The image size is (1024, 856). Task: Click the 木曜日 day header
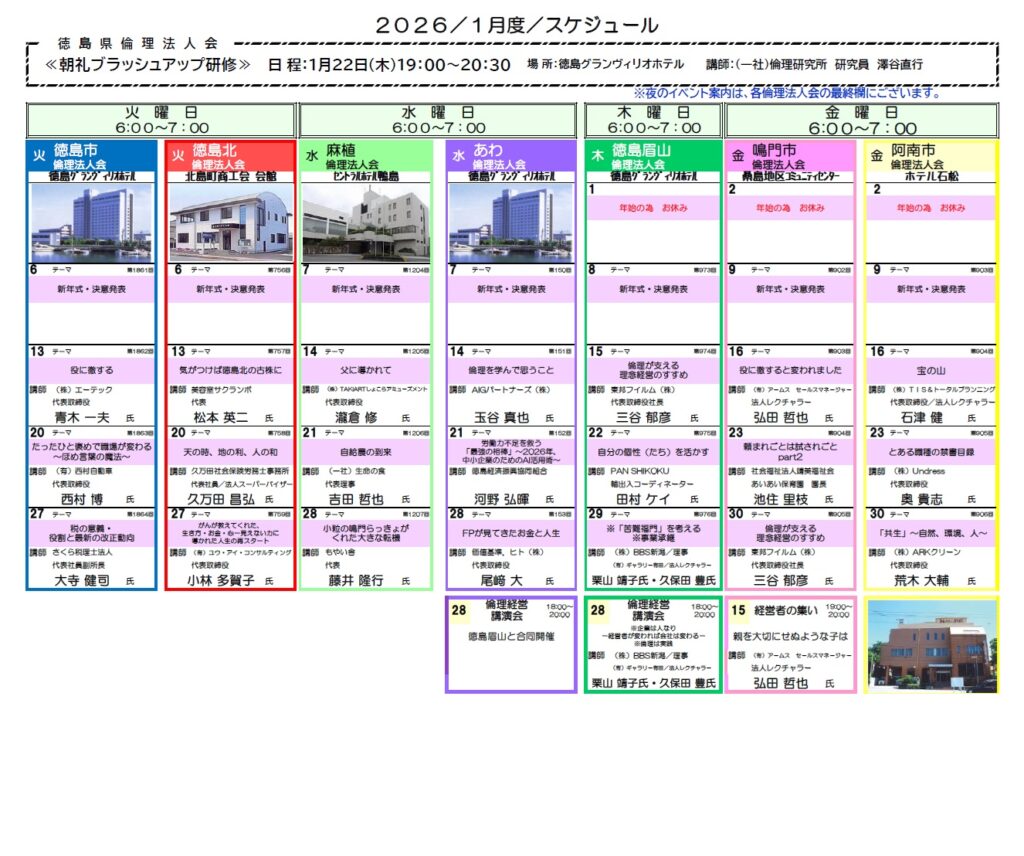tap(654, 120)
